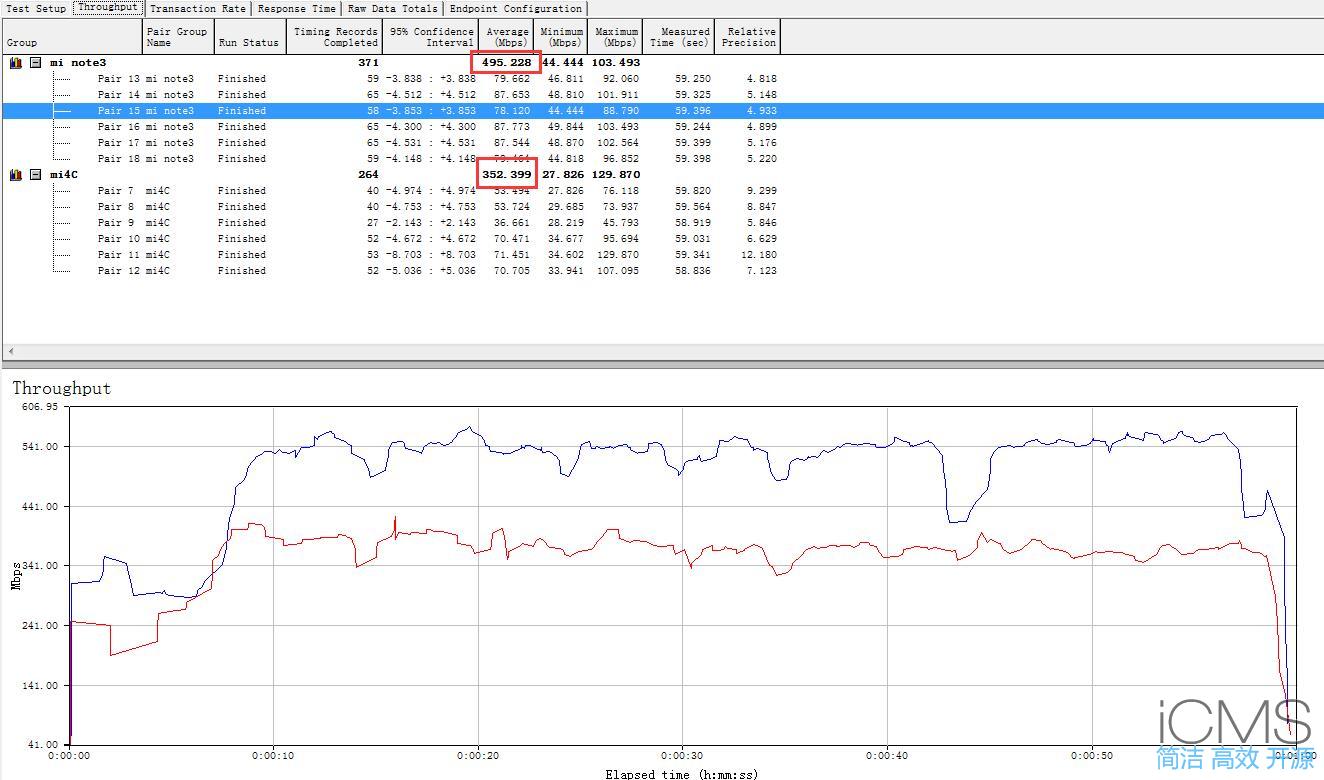
Task: Click the Elapsed time (h:mm:ss) axis title
Action: click(x=681, y=773)
